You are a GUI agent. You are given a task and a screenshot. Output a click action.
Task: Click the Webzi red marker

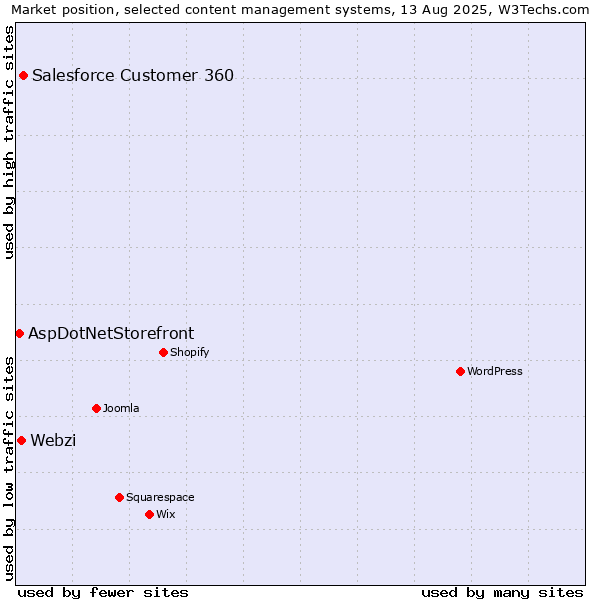click(x=21, y=440)
